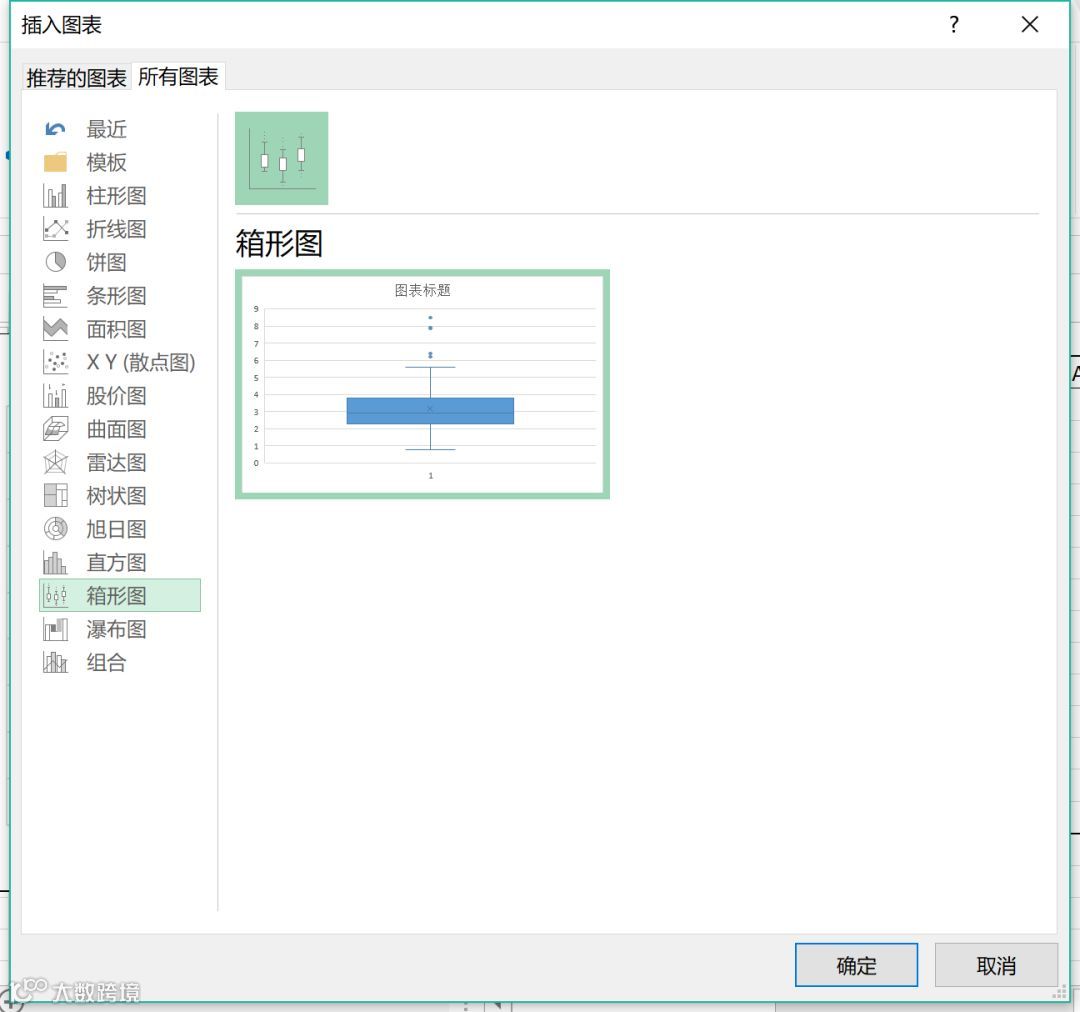Image resolution: width=1080 pixels, height=1012 pixels.
Task: Select the XY Scatter (散点图) icon
Action: (55, 362)
